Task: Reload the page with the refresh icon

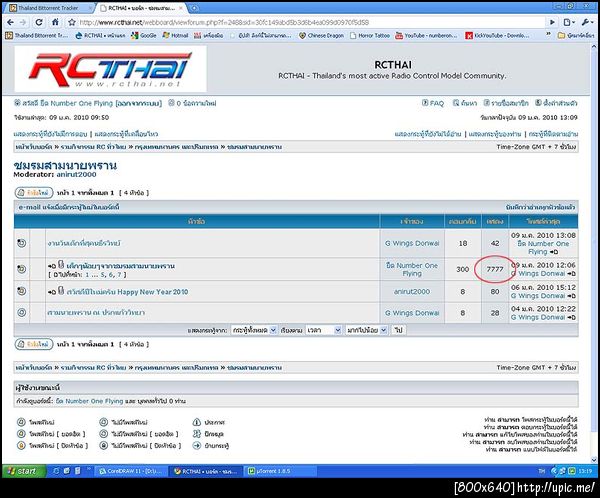Action: click(39, 22)
